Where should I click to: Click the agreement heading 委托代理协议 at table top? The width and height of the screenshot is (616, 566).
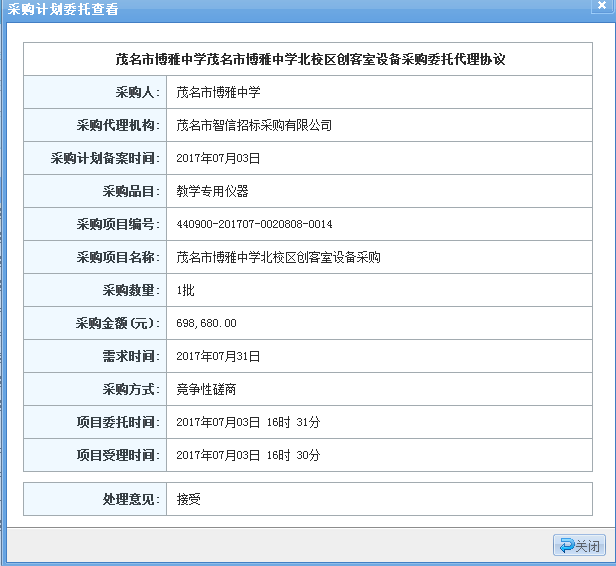pos(311,60)
